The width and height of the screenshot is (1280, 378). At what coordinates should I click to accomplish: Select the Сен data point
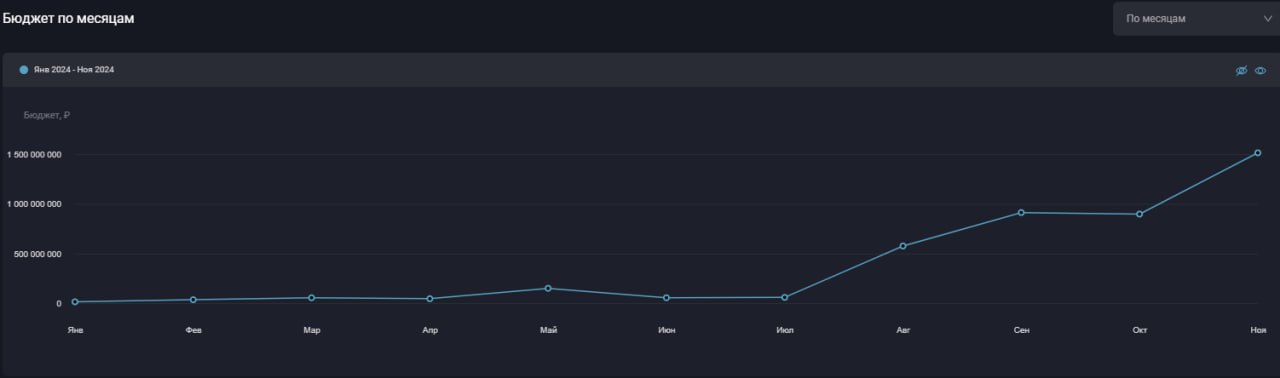tap(1021, 212)
